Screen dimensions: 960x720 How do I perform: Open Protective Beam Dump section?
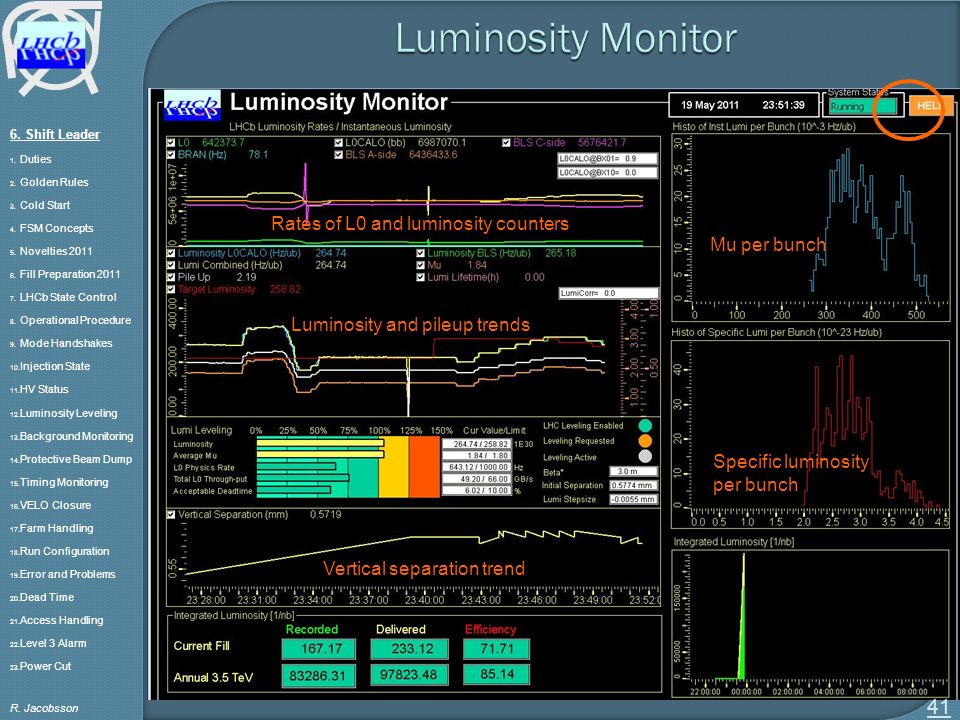pyautogui.click(x=75, y=459)
